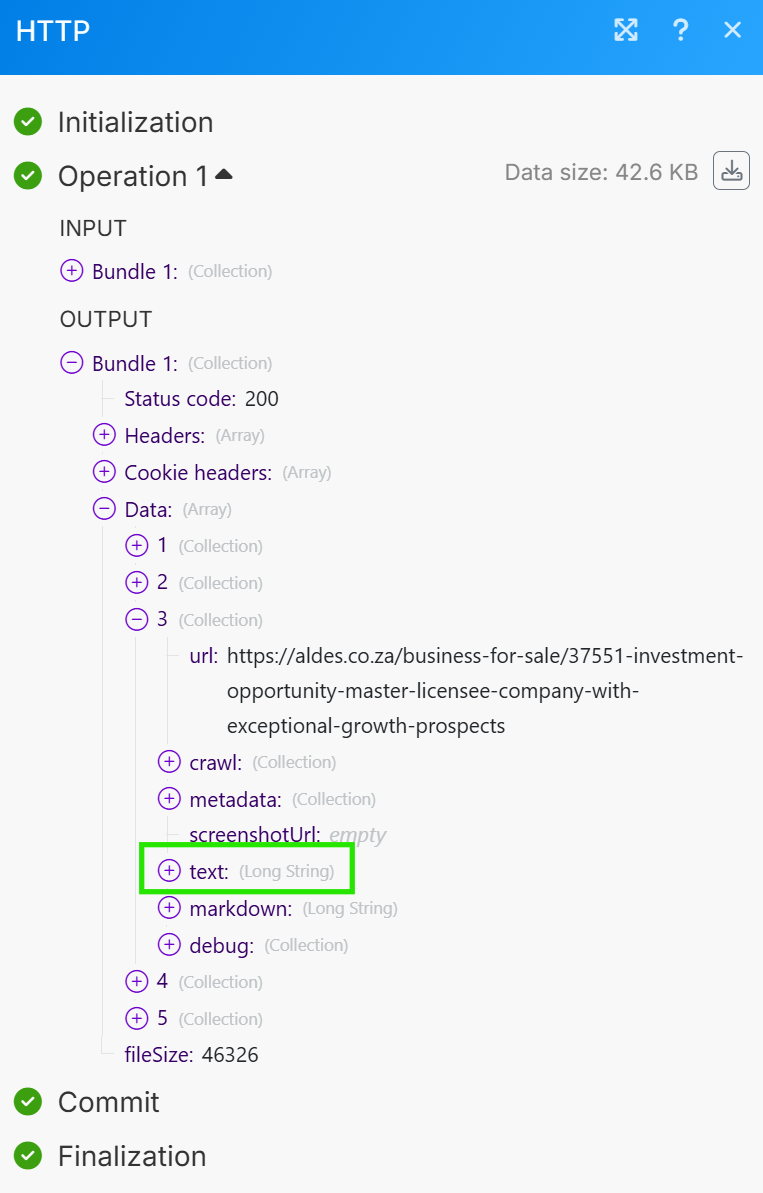Click the Finalization green check icon
763x1193 pixels.
(28, 1156)
